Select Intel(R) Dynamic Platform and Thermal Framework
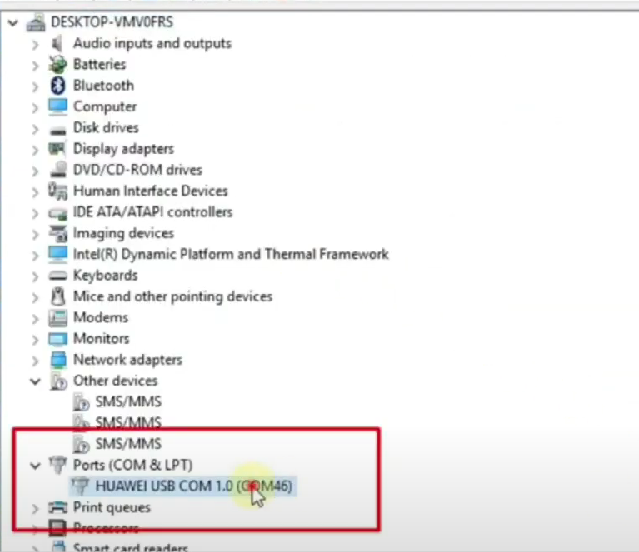The height and width of the screenshot is (552, 639). pos(231,254)
